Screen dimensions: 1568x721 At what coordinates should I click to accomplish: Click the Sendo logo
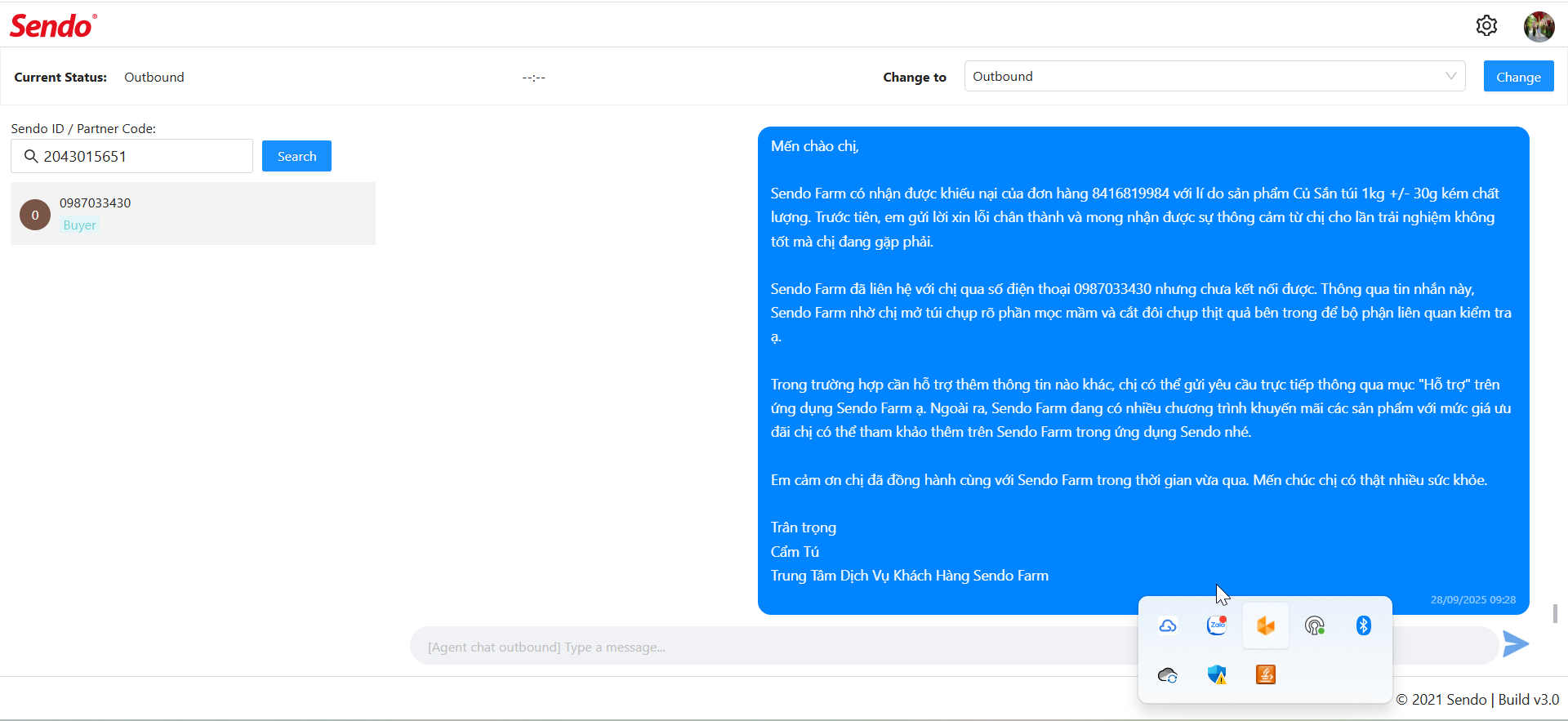[x=53, y=25]
